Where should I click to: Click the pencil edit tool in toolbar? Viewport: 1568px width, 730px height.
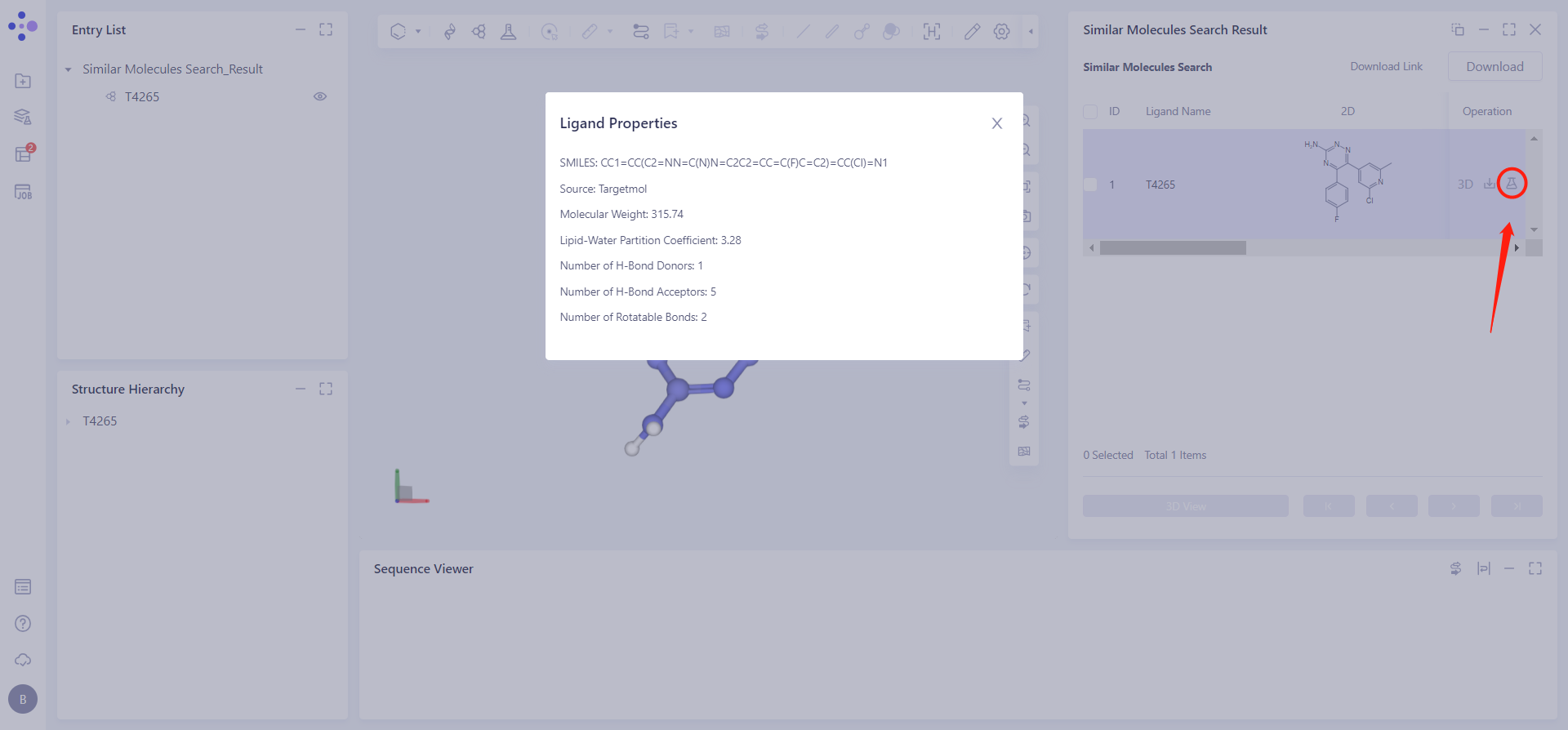(971, 32)
